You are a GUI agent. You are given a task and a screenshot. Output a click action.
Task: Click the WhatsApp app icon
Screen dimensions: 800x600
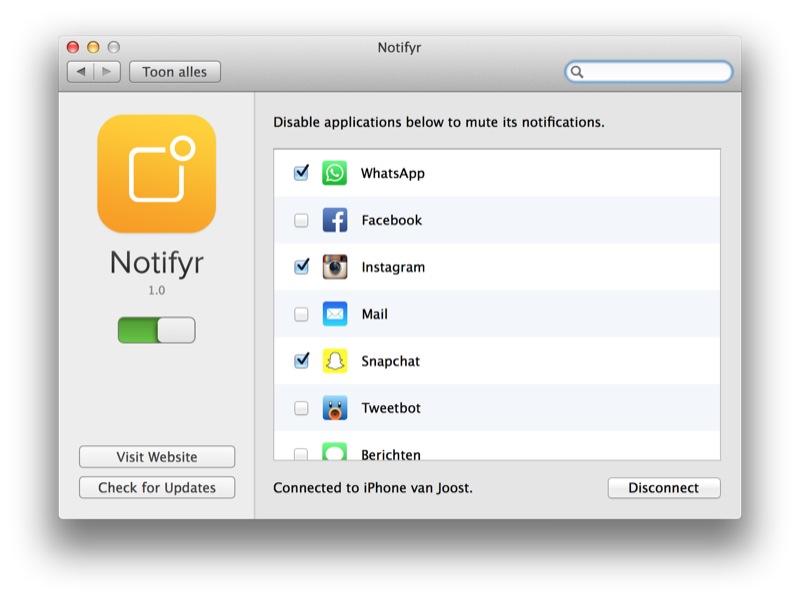pyautogui.click(x=334, y=173)
